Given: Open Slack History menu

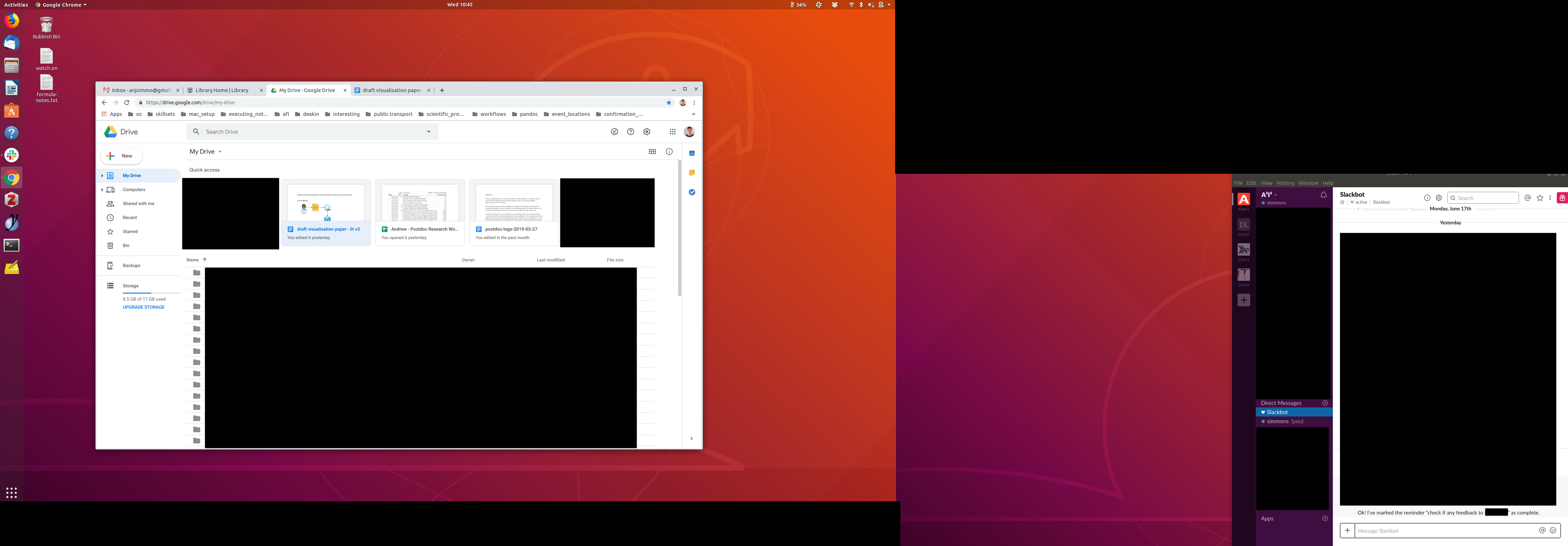Looking at the screenshot, I should pos(1285,183).
